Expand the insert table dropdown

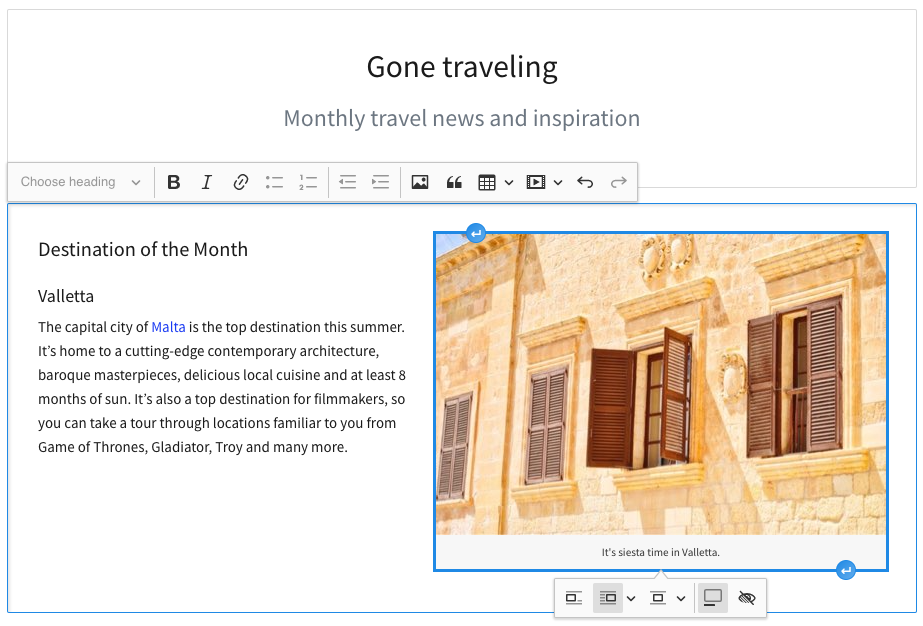coord(509,182)
